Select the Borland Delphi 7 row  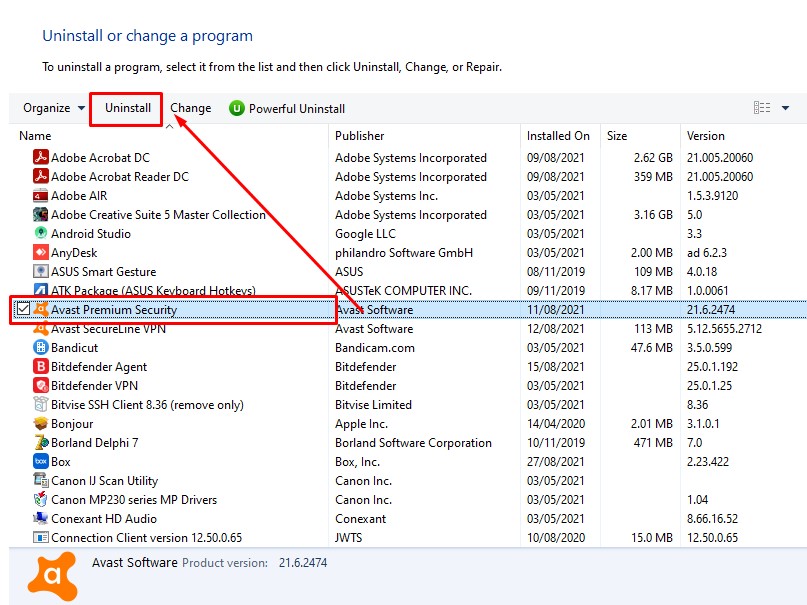(408, 442)
